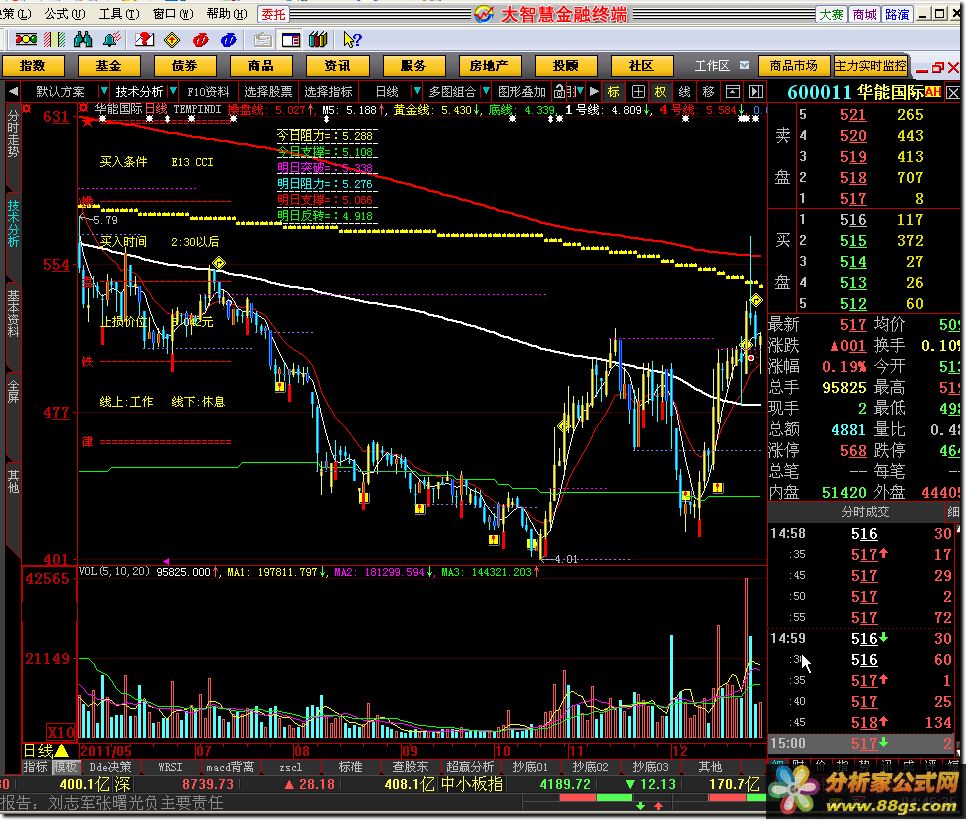Click the 委托 button
The image size is (968, 821).
point(273,14)
